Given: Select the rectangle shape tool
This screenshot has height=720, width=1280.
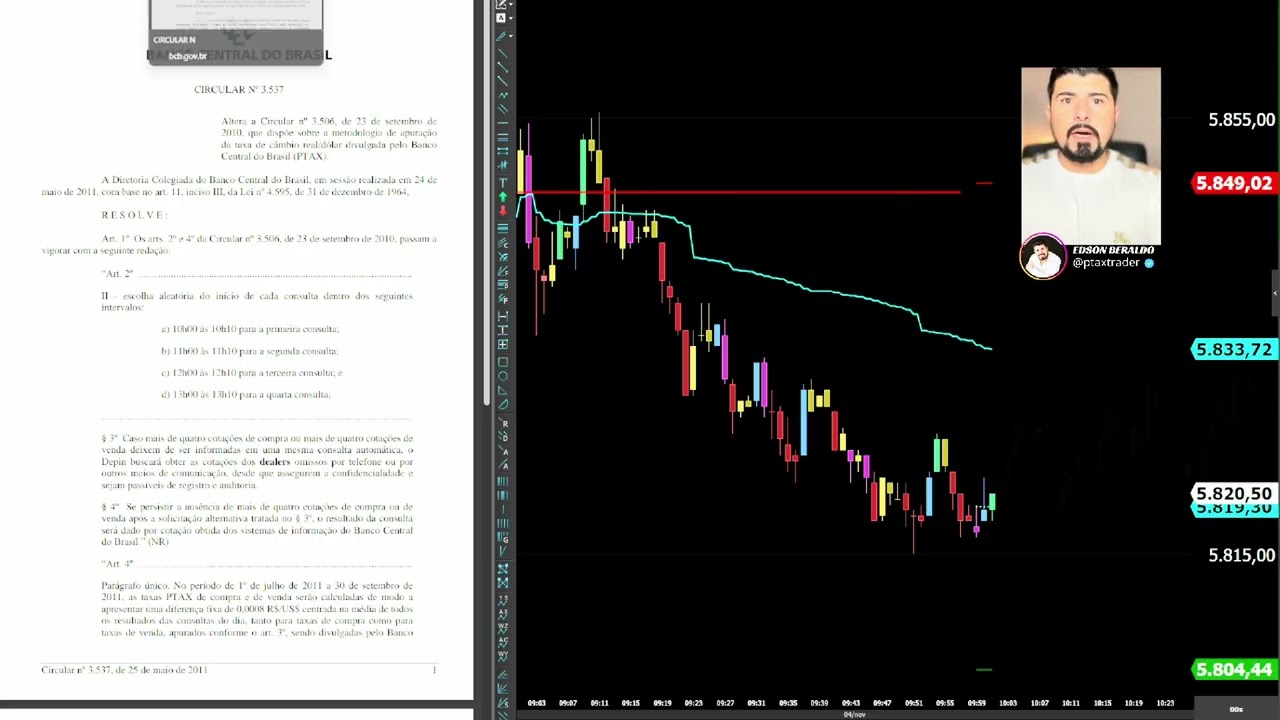Looking at the screenshot, I should point(503,362).
